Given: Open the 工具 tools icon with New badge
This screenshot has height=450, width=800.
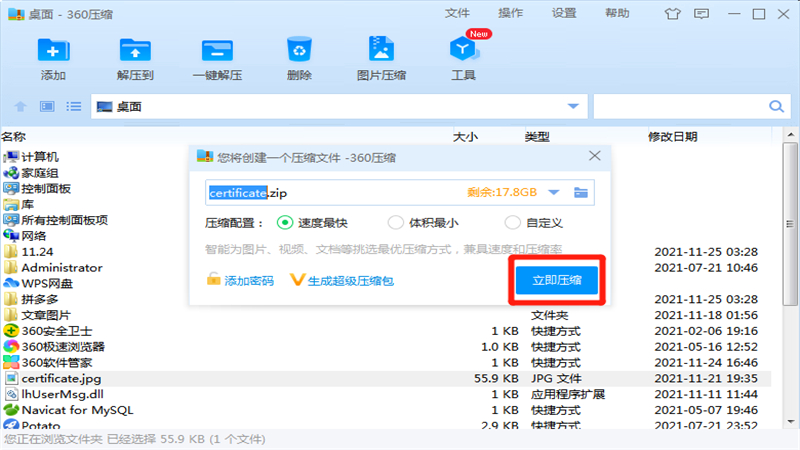Looking at the screenshot, I should 463,49.
